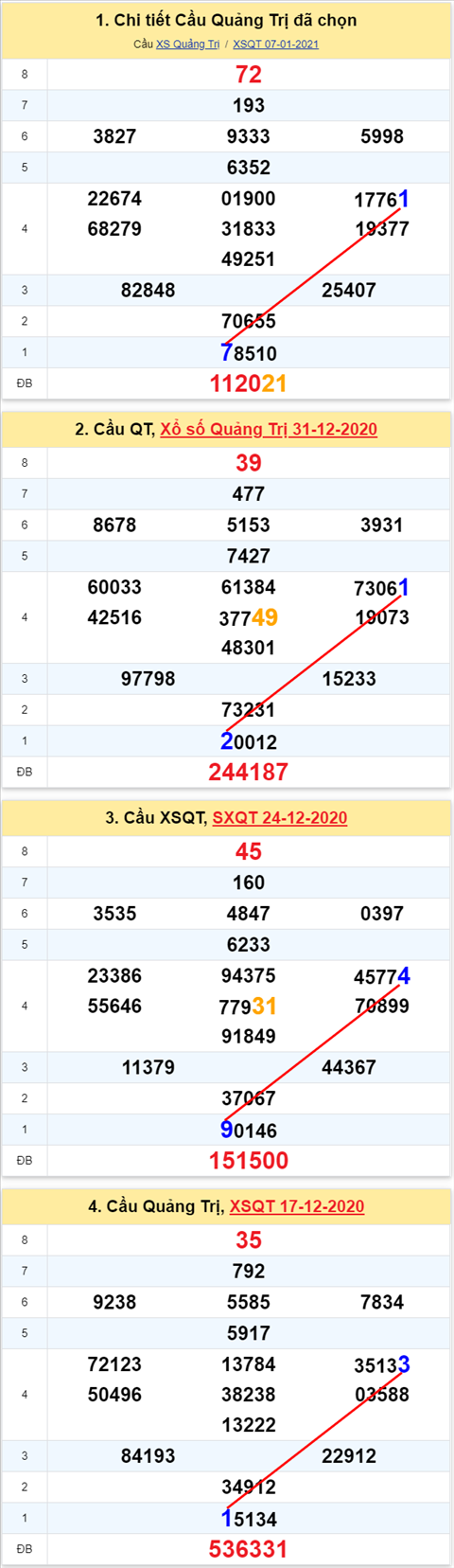Click the number 84193
The image size is (454, 1568).
[148, 1455]
